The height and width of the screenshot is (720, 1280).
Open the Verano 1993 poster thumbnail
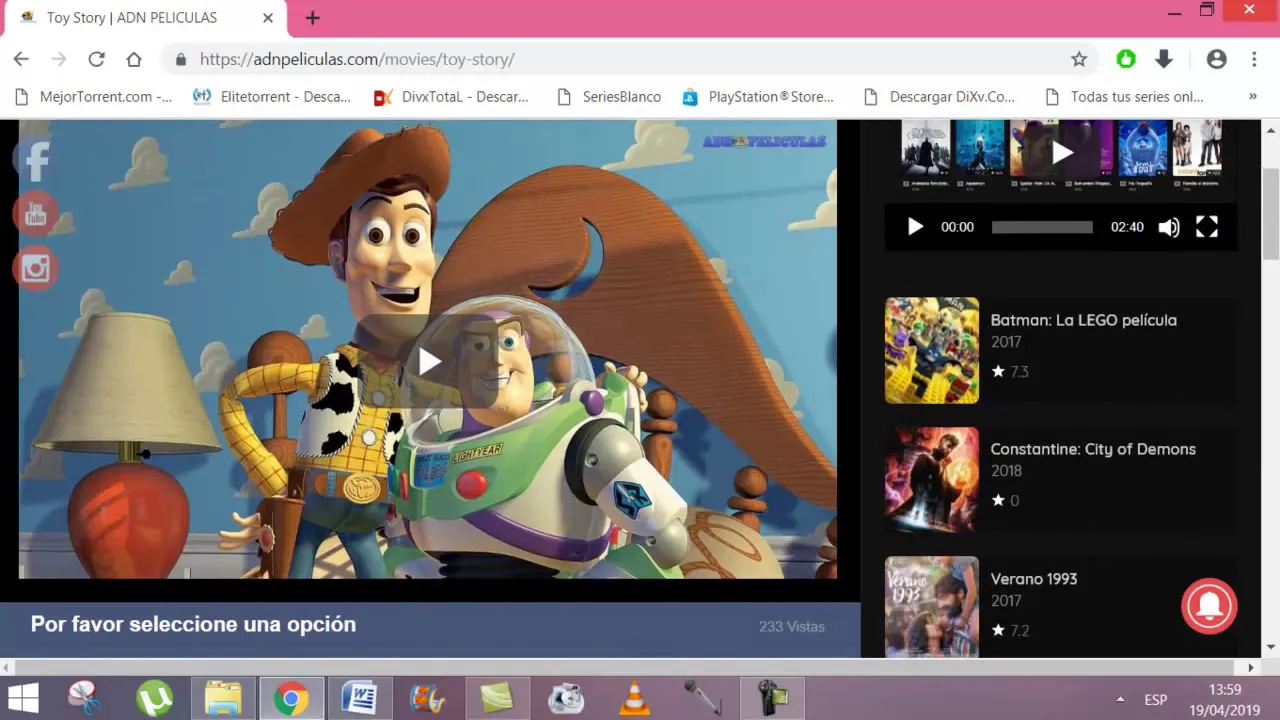pyautogui.click(x=931, y=606)
